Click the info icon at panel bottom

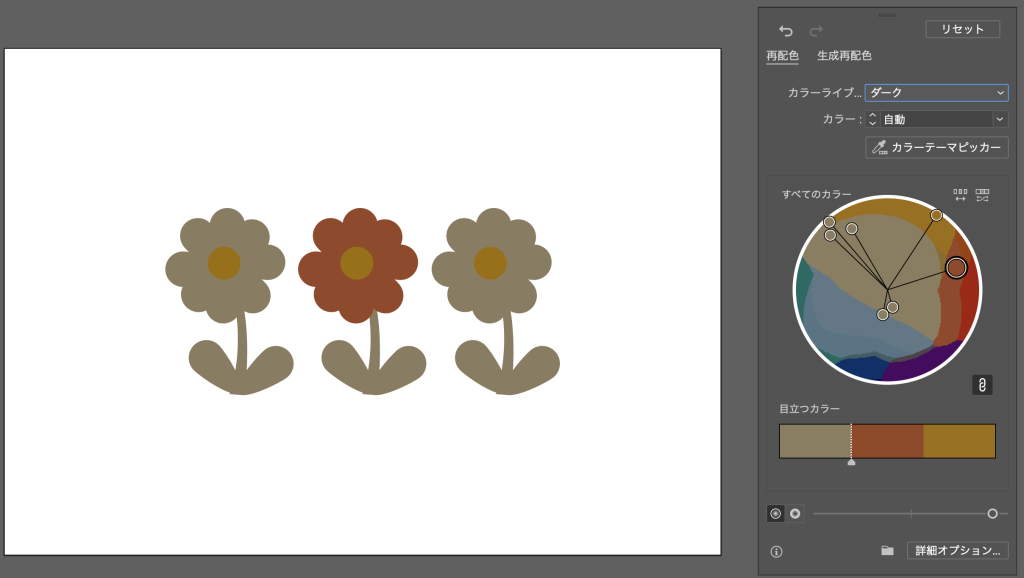[777, 551]
